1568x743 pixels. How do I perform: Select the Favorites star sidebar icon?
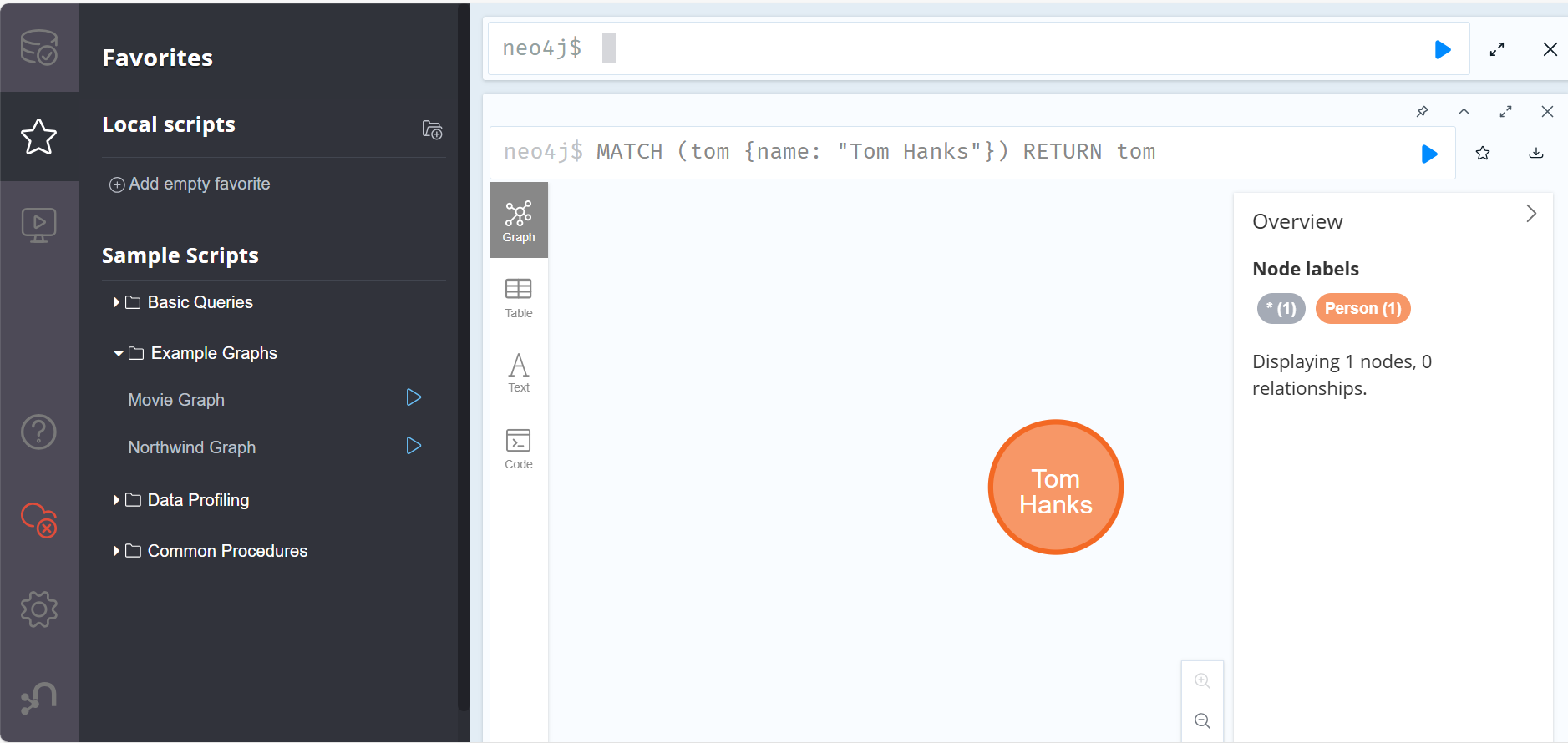39,137
